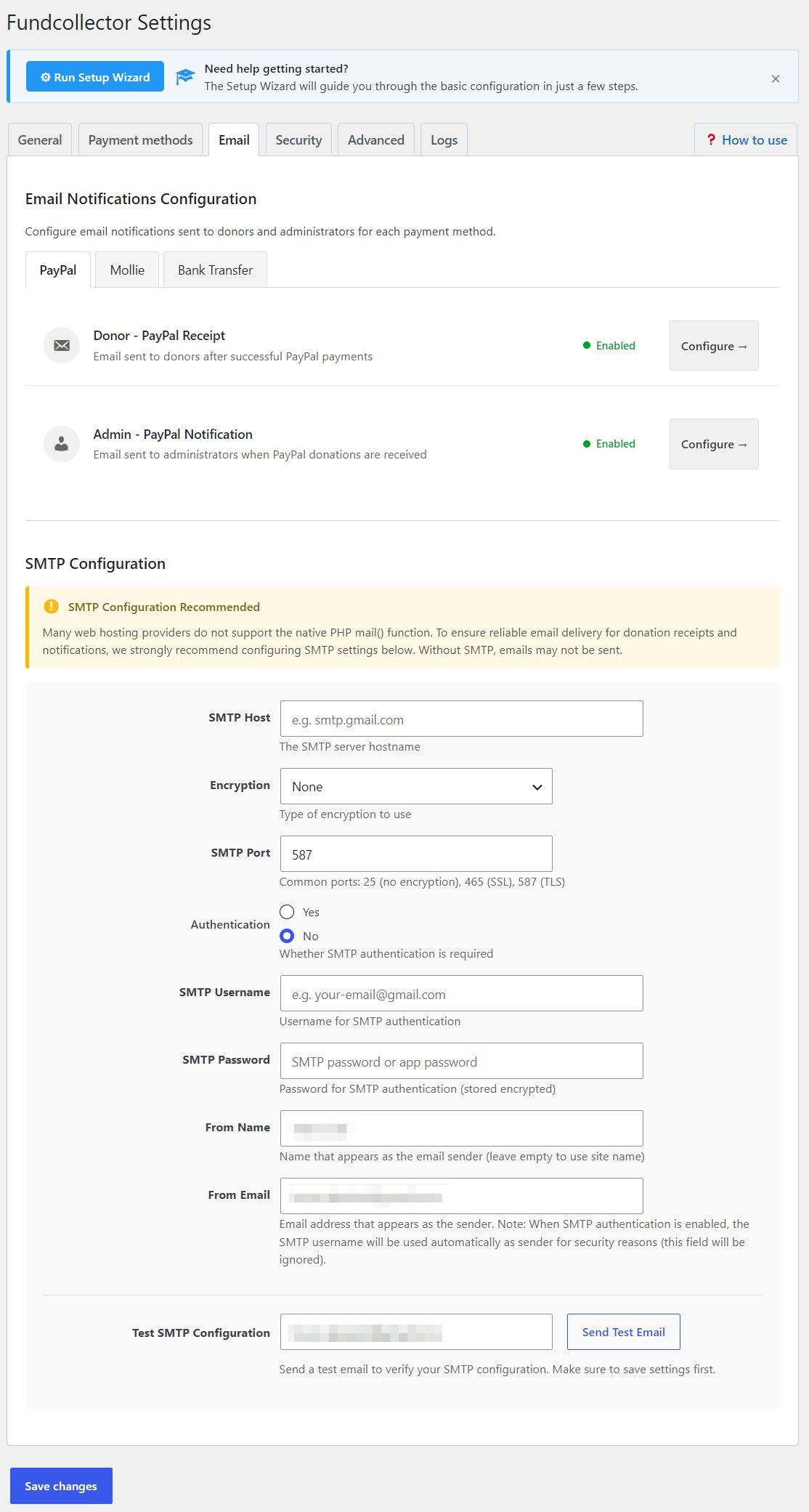The height and width of the screenshot is (1512, 809).
Task: Select the PayPal sub-tab
Action: coord(58,270)
